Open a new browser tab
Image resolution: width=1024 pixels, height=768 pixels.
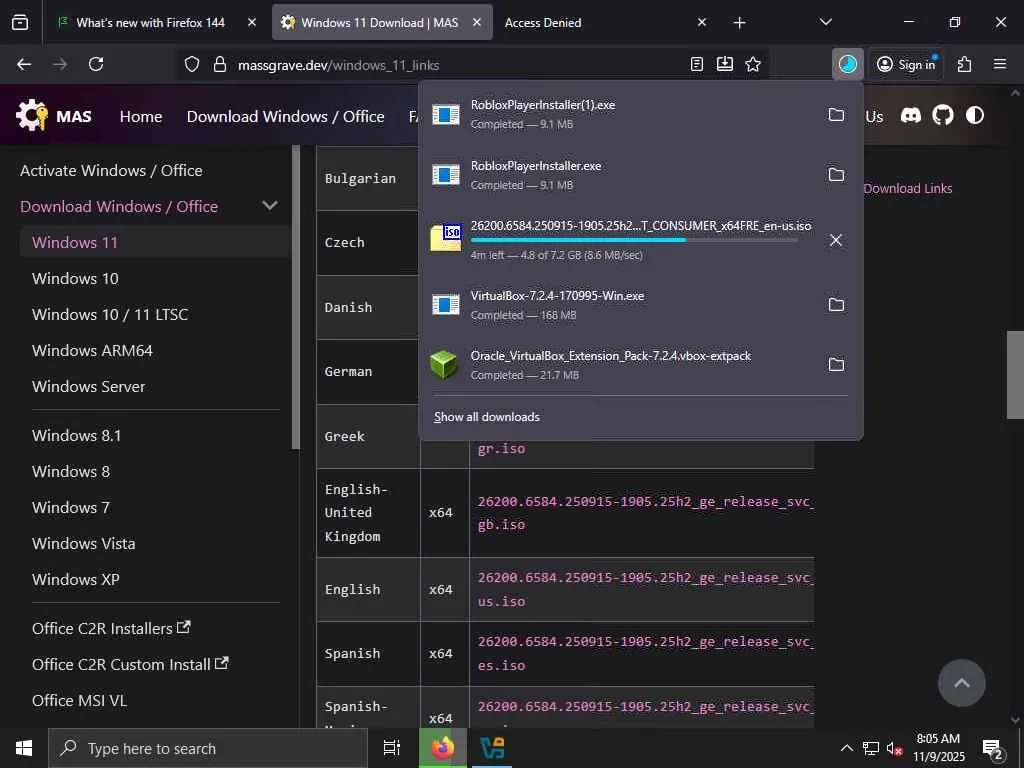click(739, 23)
